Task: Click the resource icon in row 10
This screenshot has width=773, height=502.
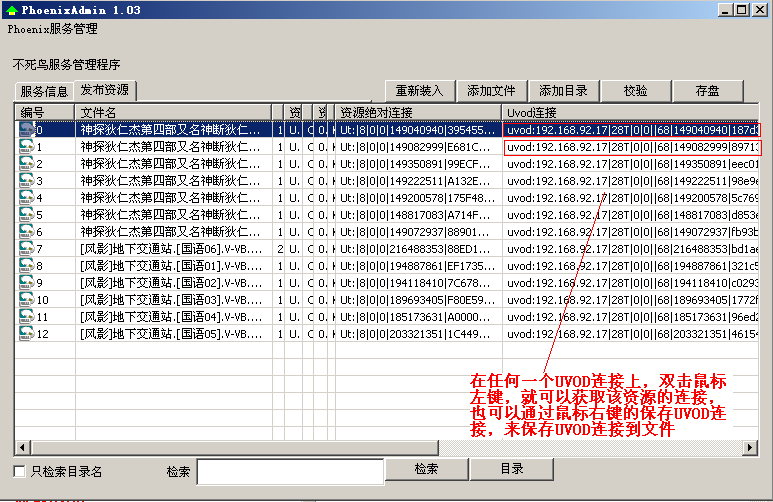Action: pyautogui.click(x=27, y=300)
